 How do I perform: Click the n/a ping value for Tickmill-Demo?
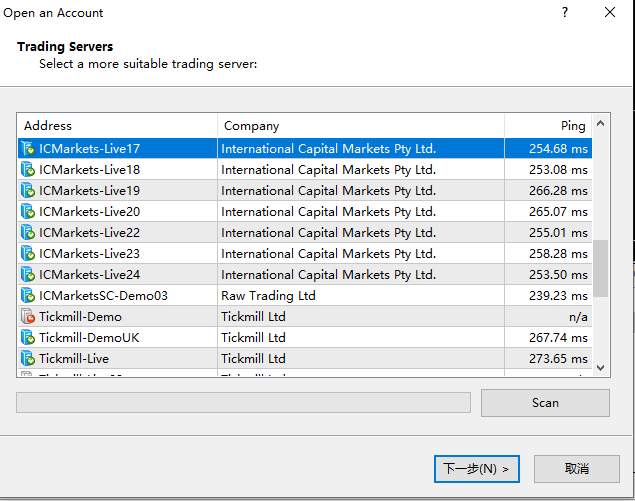coord(578,317)
